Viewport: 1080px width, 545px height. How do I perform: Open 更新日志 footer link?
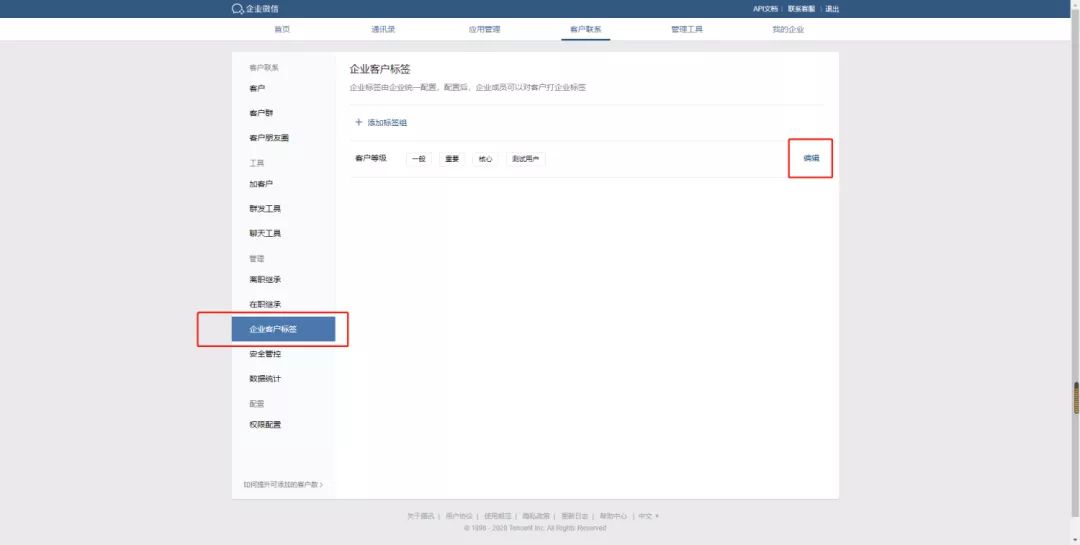coord(575,516)
